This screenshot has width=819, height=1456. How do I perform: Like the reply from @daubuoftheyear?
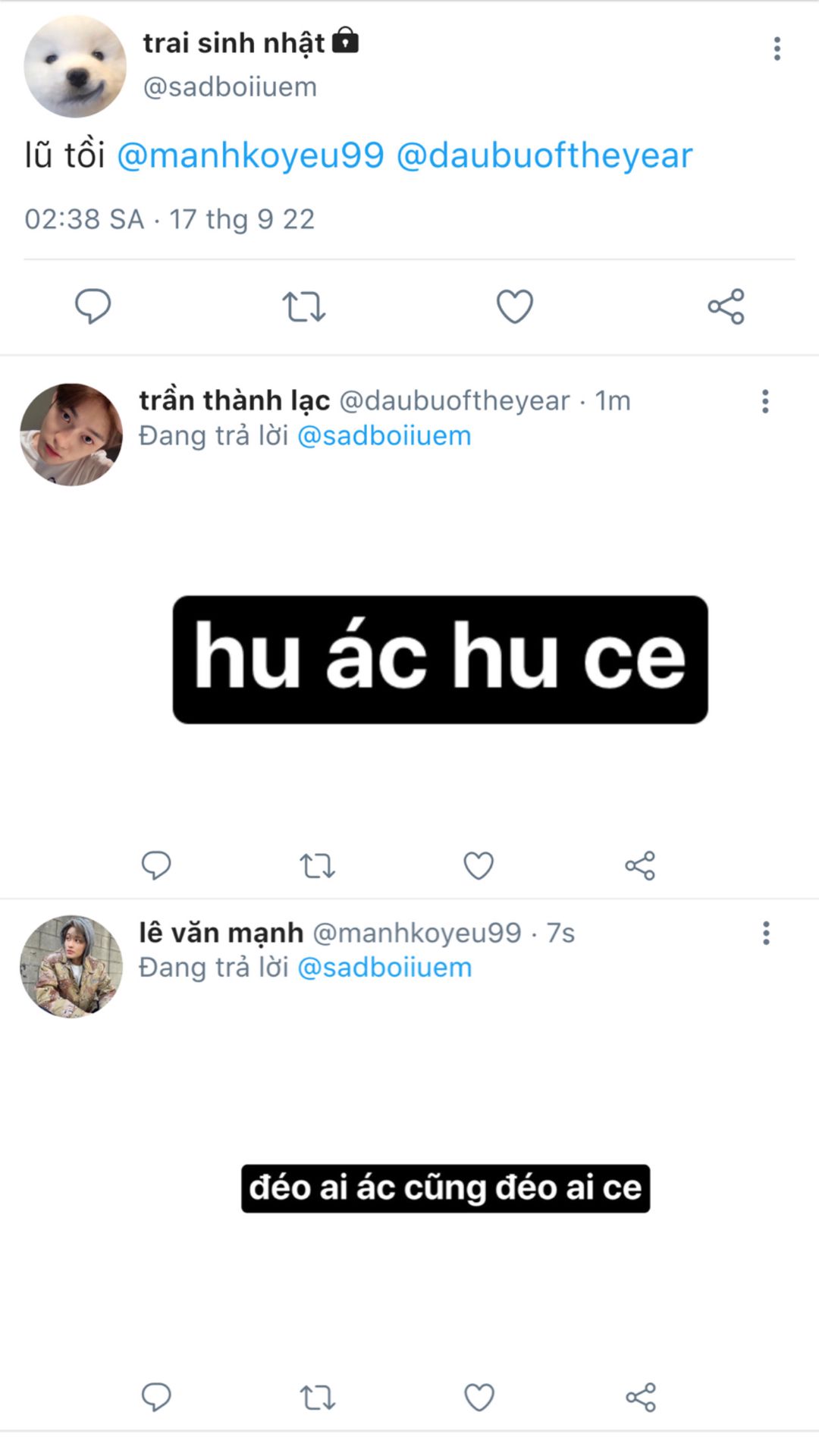click(x=479, y=865)
